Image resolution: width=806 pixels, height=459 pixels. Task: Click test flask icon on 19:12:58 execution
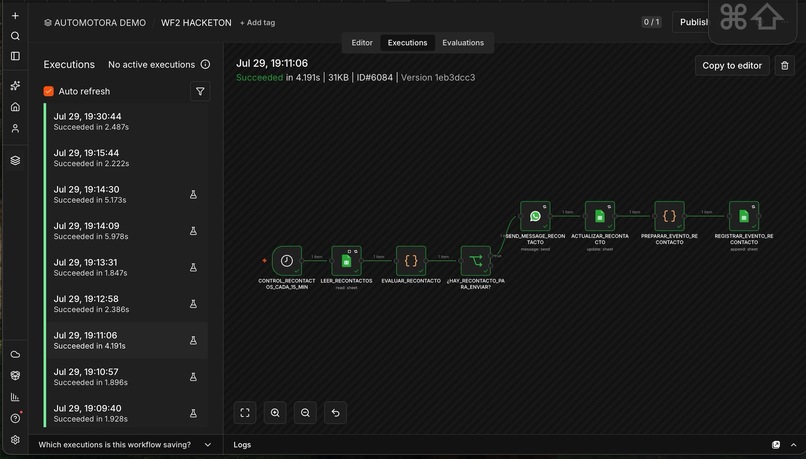click(193, 304)
